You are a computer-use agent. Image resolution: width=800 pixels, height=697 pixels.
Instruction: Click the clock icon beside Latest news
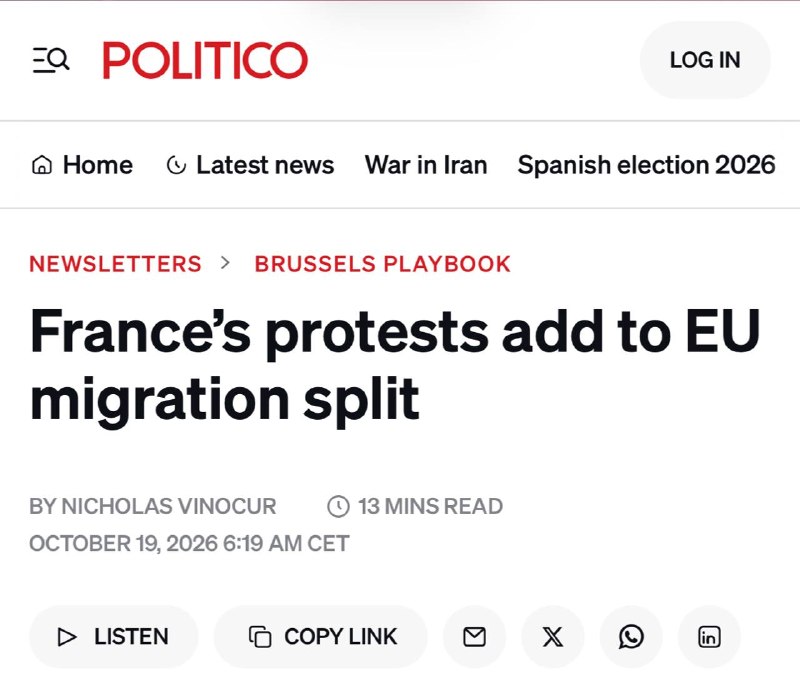coord(177,165)
